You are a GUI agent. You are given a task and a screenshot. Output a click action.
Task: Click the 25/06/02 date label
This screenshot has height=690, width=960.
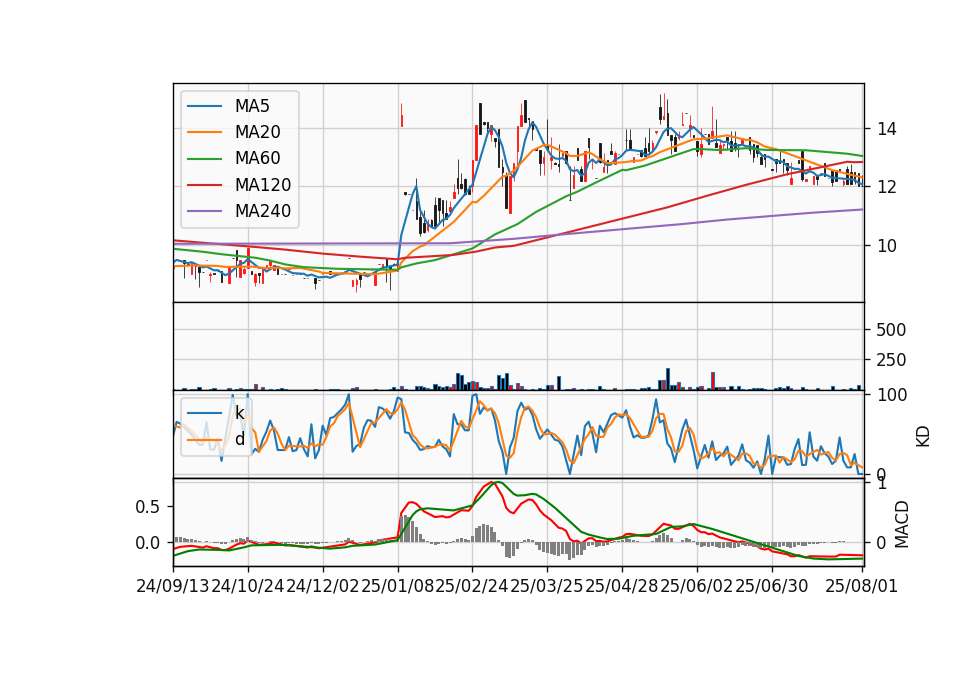697,586
